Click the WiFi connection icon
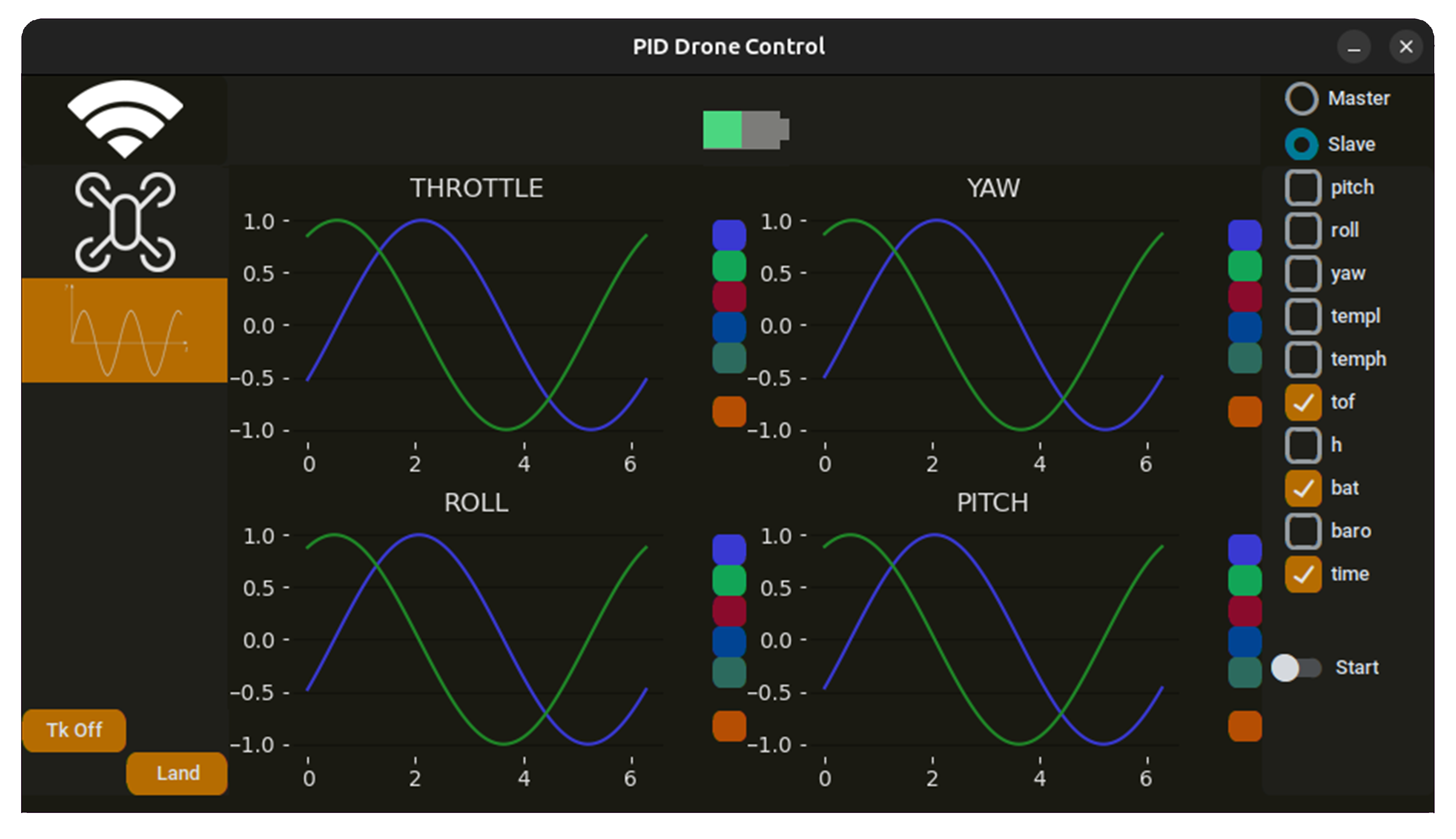 pos(125,119)
